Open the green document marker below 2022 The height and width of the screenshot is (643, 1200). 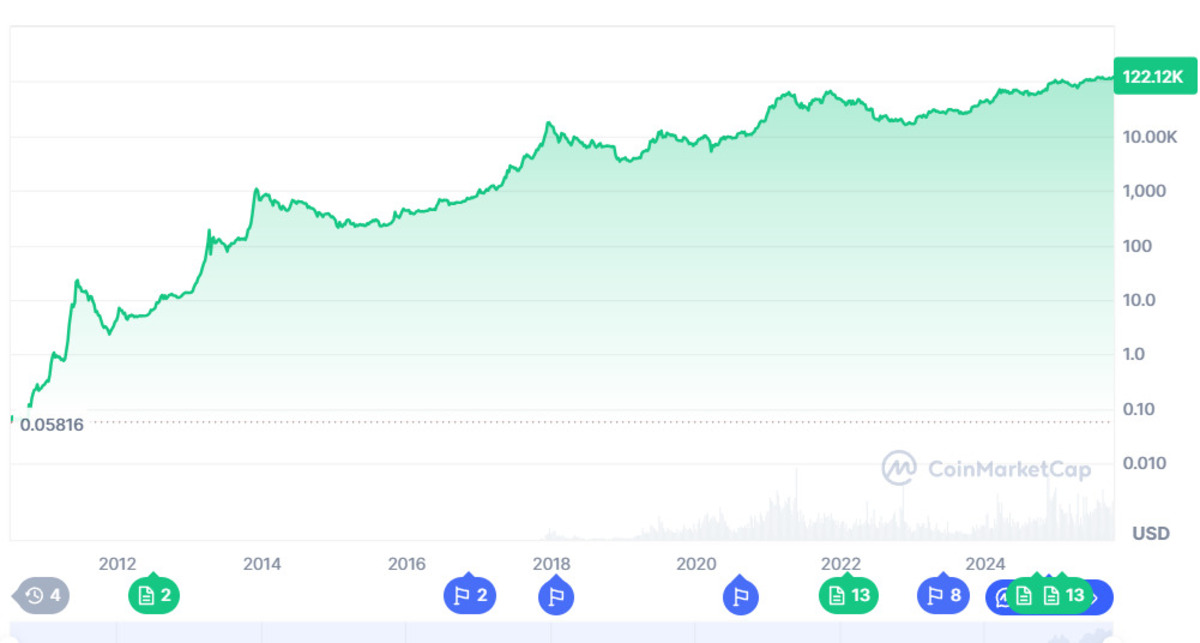point(847,596)
